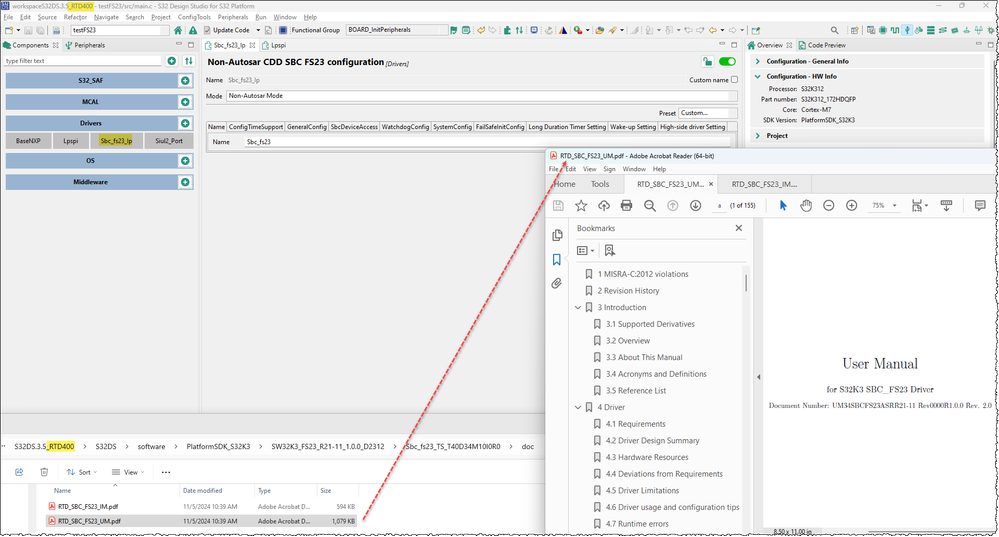Open the Mode Non-Autosar Mode dropdown
999x537 pixels.
click(482, 96)
